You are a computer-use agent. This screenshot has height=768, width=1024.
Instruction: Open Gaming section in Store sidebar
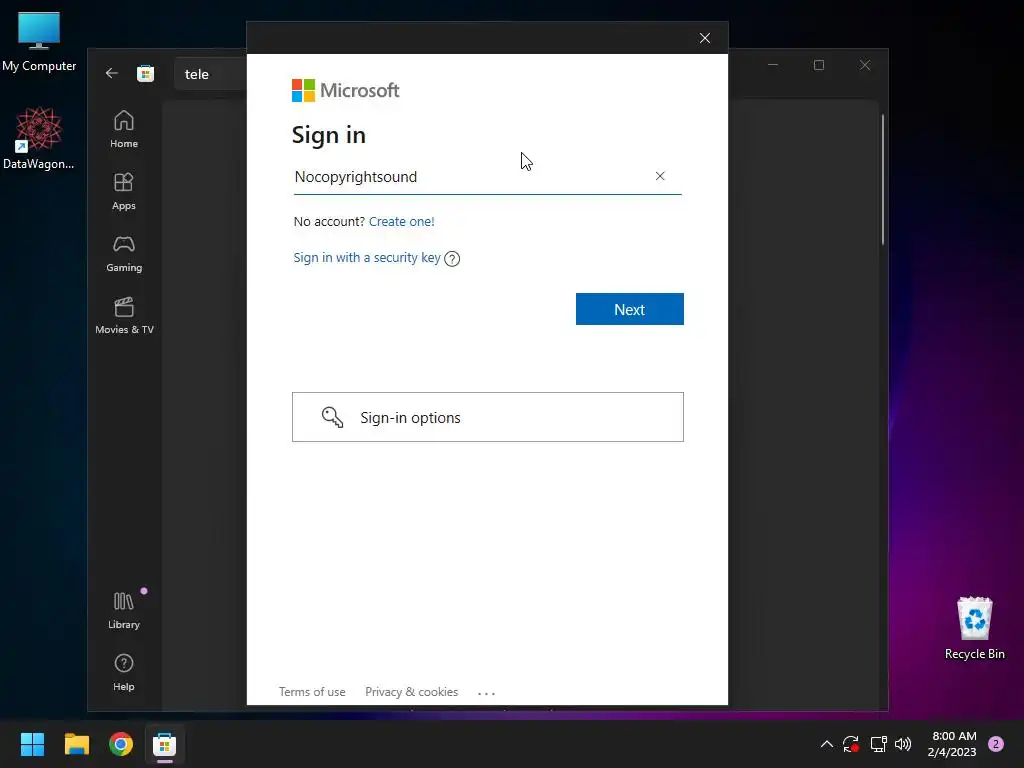coord(123,253)
